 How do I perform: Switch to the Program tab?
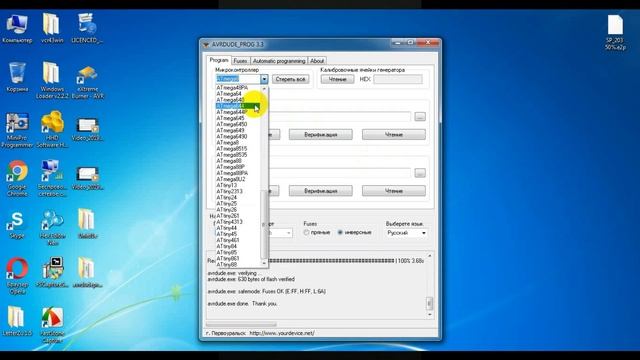[x=219, y=60]
